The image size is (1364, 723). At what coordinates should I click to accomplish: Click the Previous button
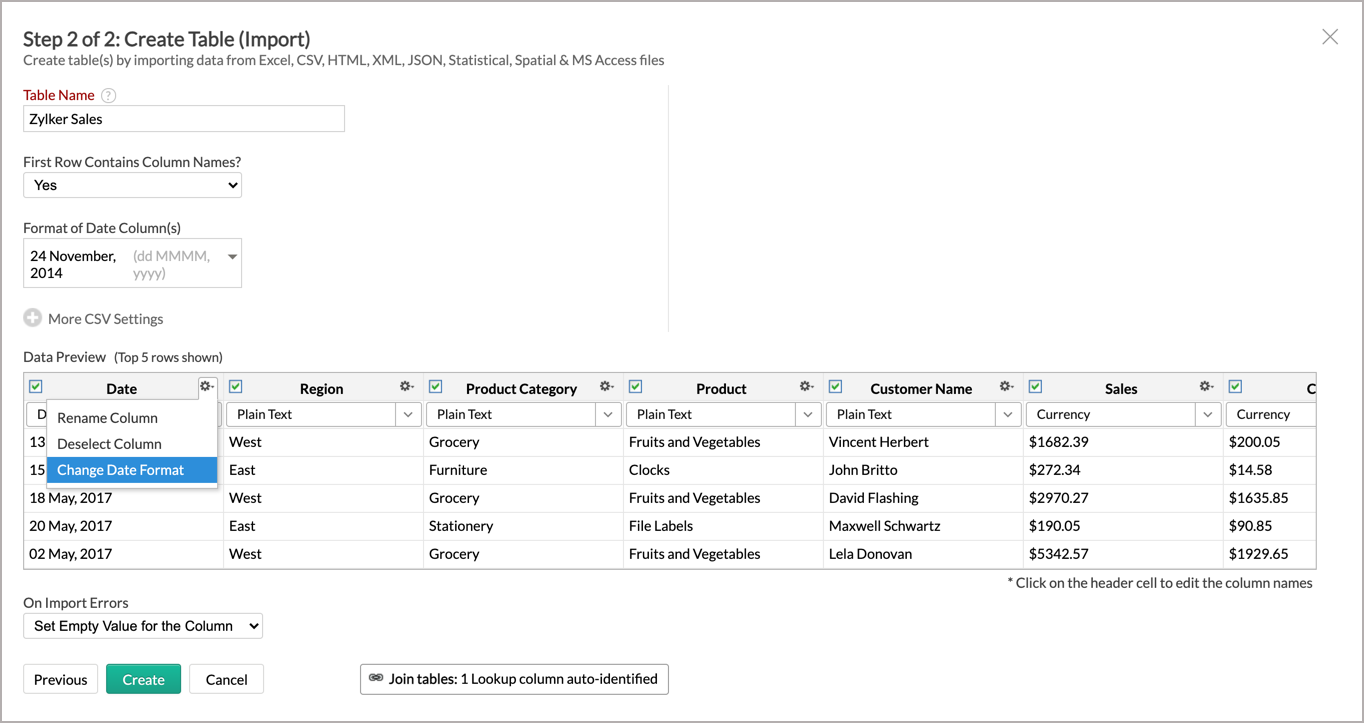click(61, 679)
